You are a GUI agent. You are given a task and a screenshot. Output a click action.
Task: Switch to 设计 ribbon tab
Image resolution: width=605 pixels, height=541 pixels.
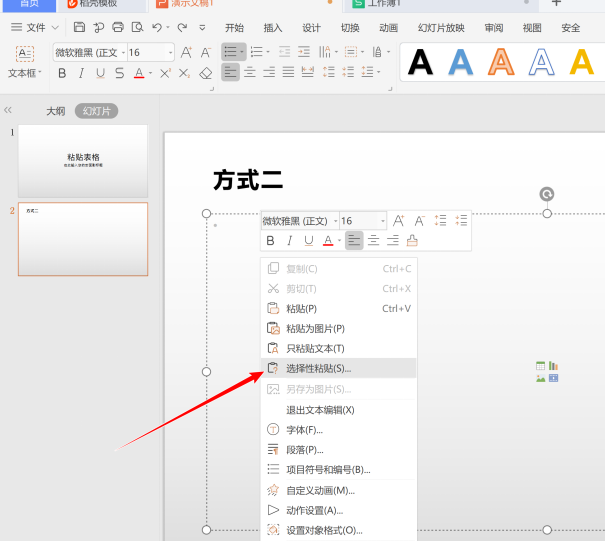[x=311, y=28]
